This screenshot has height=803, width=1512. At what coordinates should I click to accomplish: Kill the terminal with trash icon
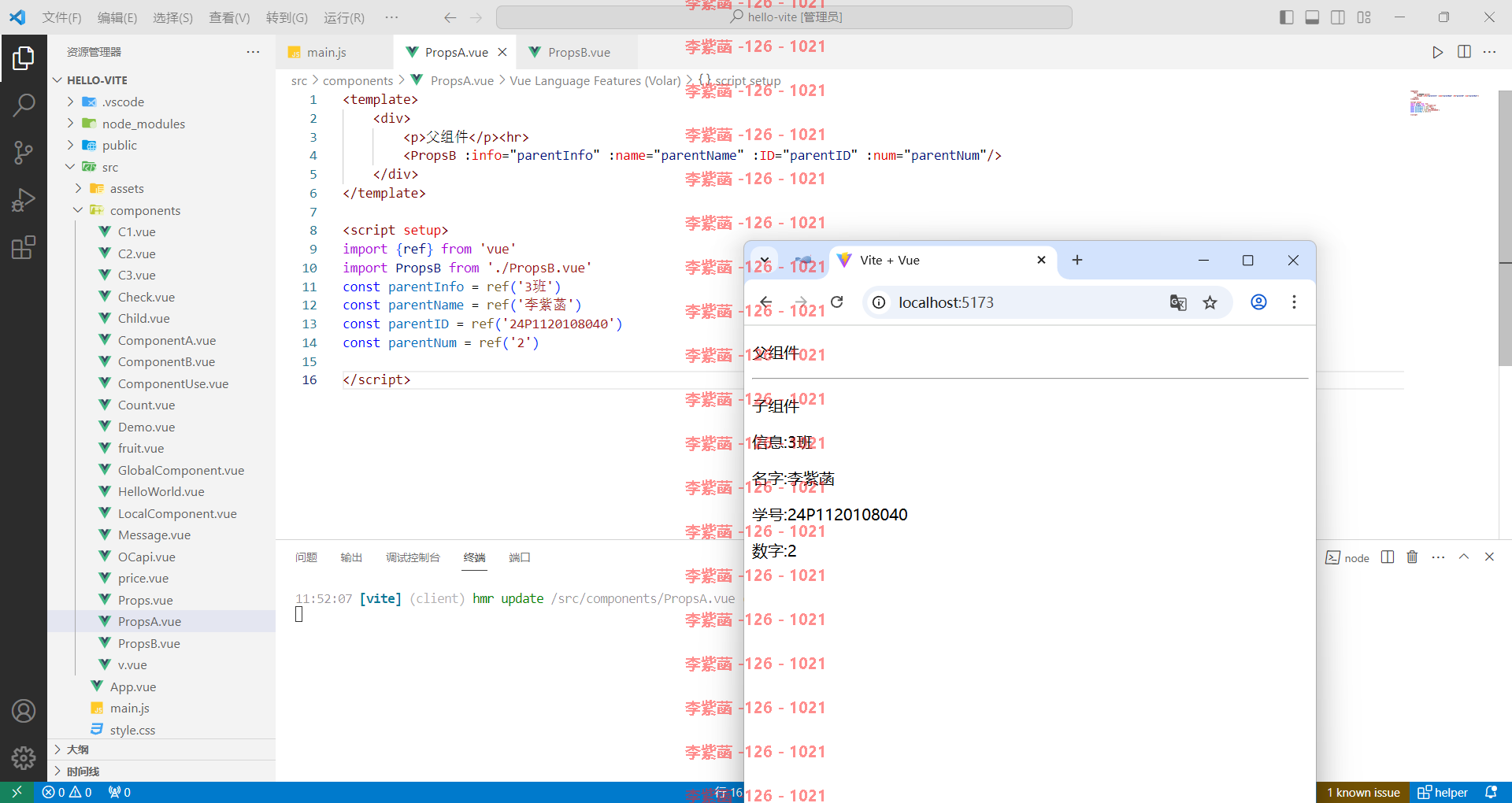tap(1412, 557)
